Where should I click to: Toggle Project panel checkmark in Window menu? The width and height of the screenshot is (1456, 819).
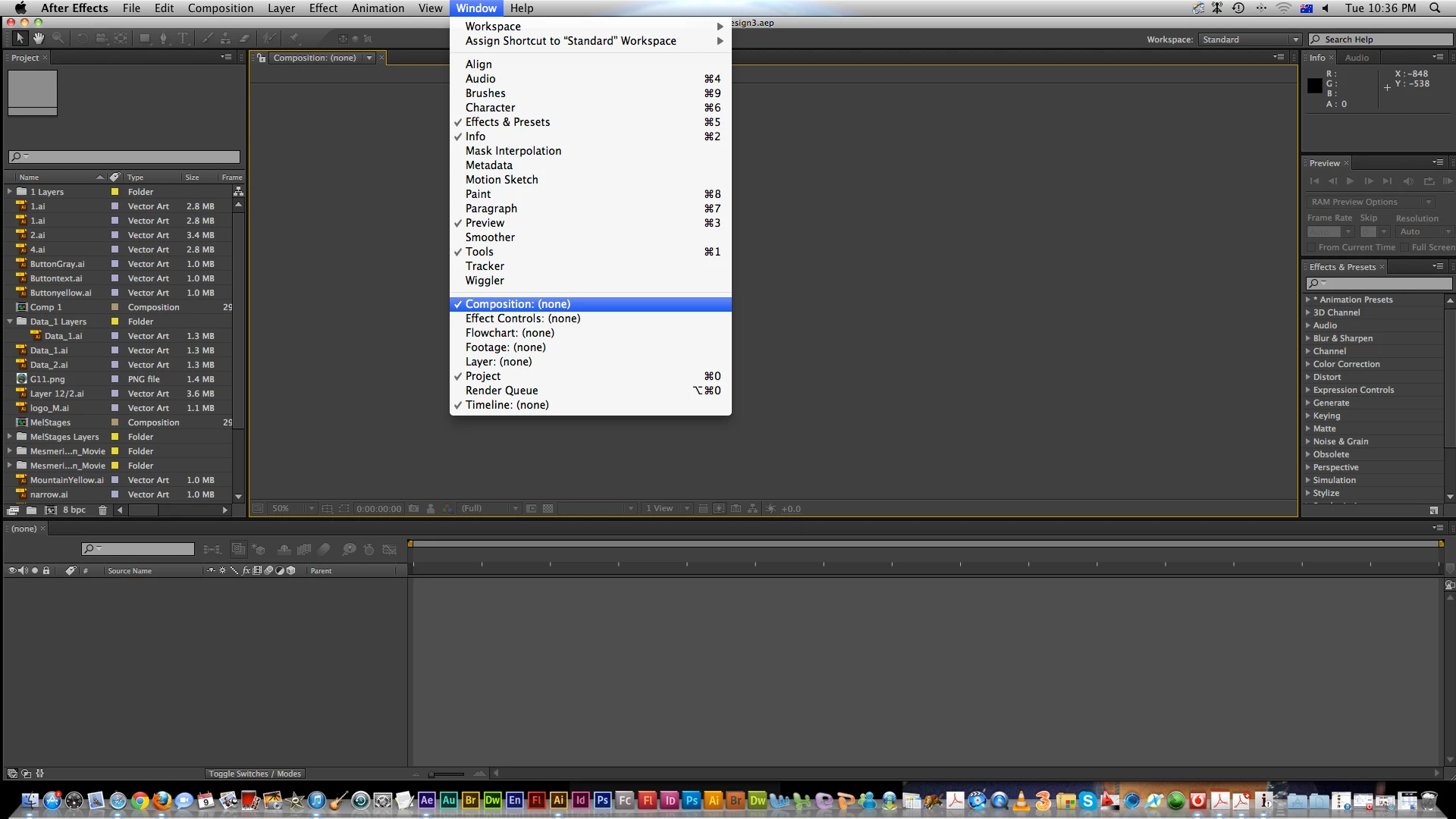point(483,376)
